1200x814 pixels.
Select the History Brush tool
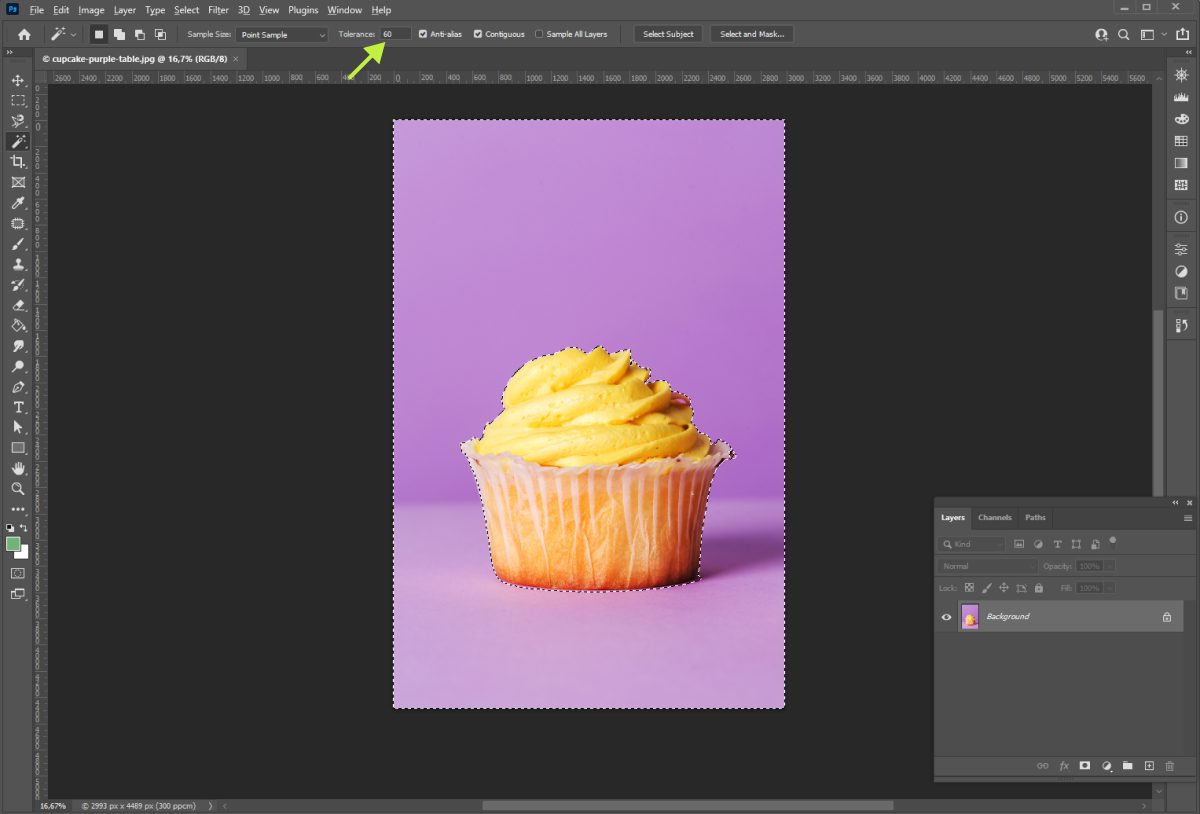(x=18, y=285)
